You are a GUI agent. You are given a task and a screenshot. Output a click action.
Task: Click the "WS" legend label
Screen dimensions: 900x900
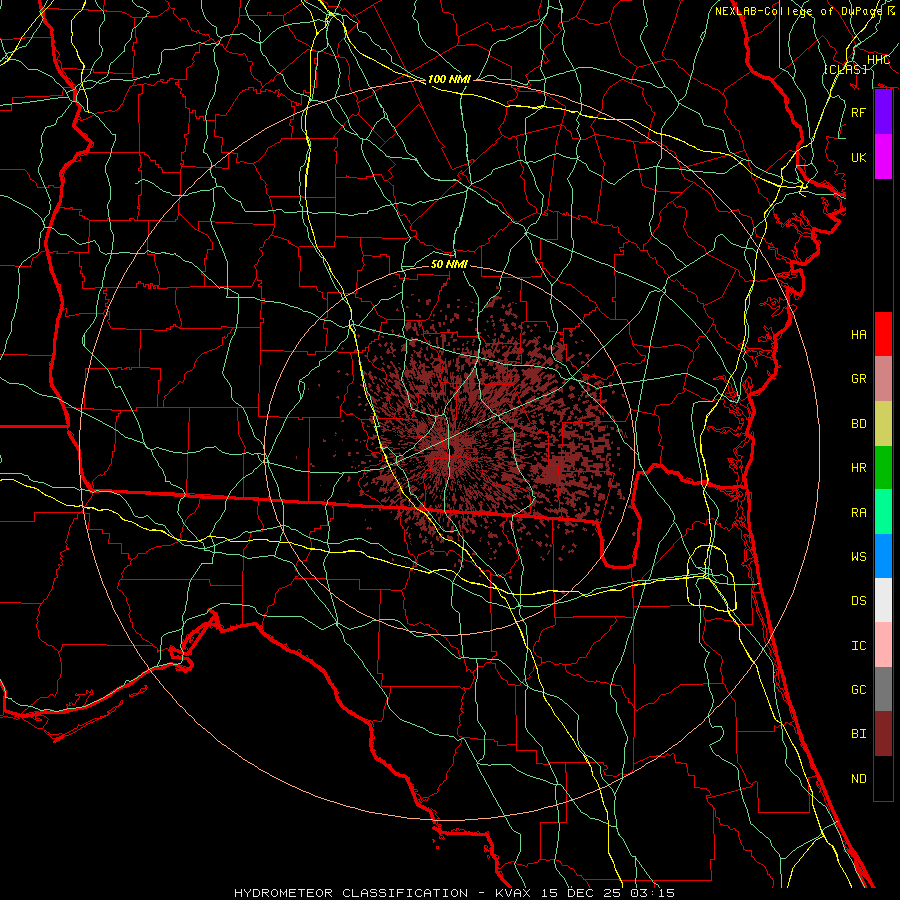858,556
